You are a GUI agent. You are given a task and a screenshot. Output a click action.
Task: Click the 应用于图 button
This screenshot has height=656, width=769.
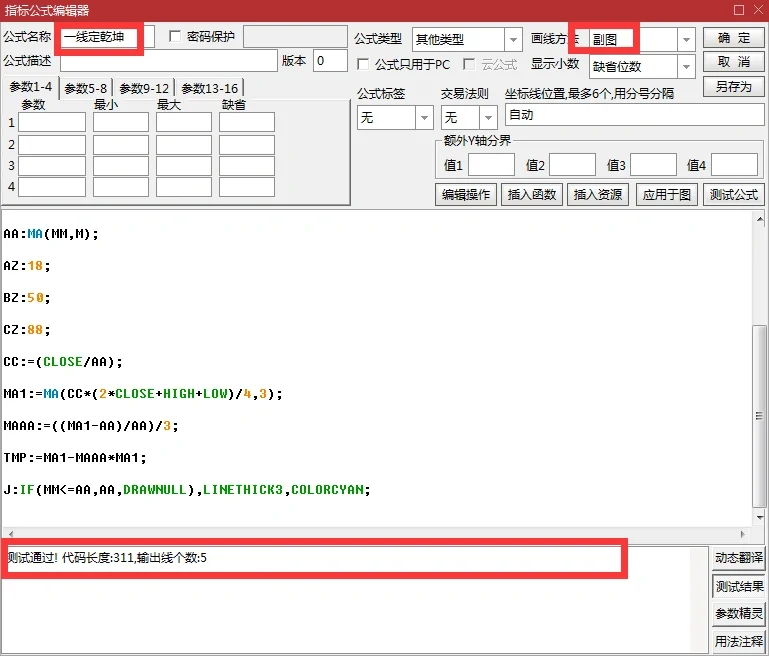[666, 195]
